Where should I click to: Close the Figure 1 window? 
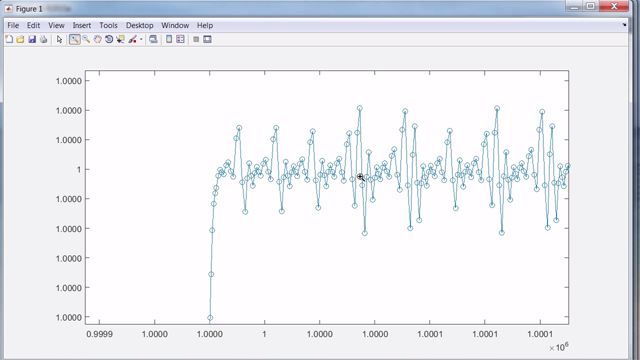point(614,6)
